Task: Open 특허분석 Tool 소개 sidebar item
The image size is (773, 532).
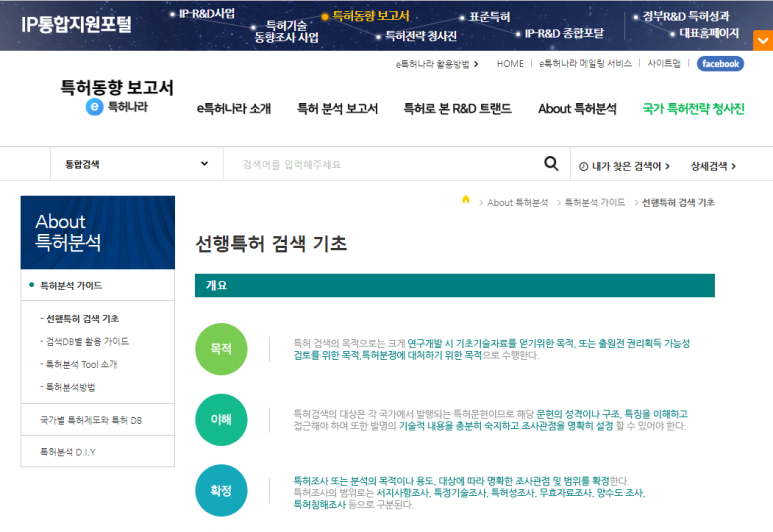Action: click(x=81, y=364)
